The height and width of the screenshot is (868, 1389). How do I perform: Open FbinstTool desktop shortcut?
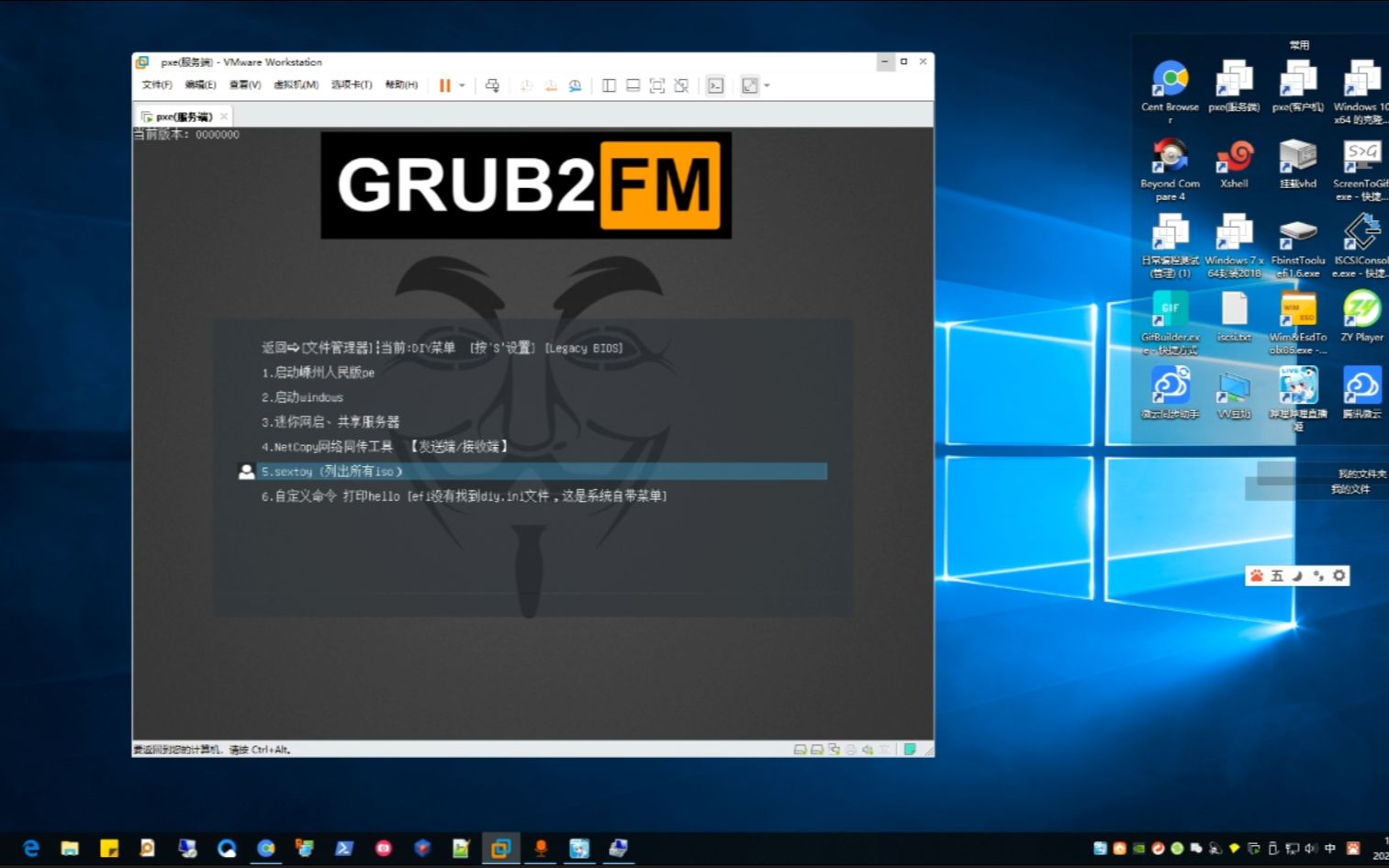pos(1298,246)
